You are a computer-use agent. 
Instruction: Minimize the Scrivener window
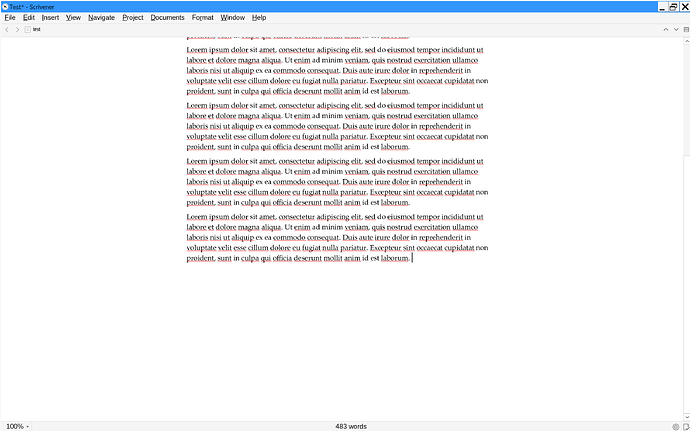pos(662,7)
